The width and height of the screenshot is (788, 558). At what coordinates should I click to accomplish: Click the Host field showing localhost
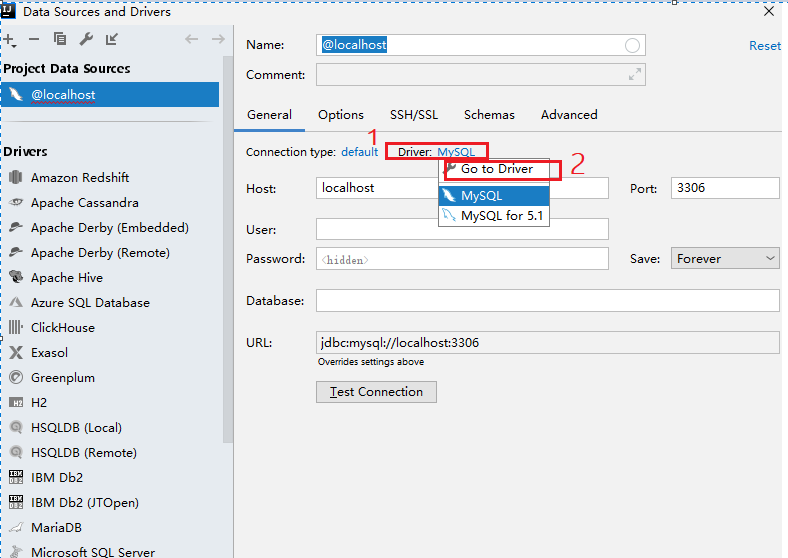462,188
